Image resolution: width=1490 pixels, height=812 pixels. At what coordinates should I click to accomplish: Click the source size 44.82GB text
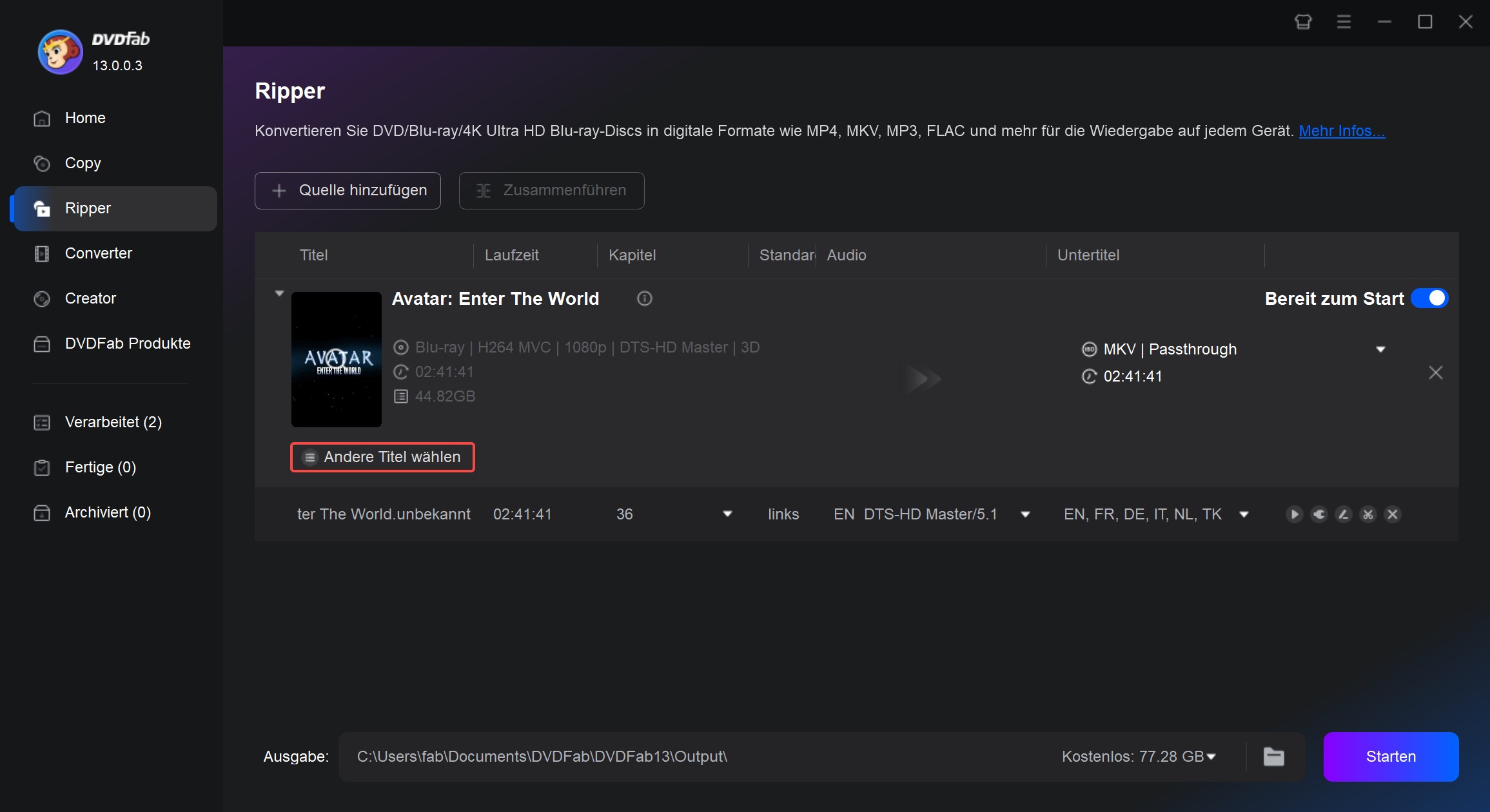tap(445, 396)
